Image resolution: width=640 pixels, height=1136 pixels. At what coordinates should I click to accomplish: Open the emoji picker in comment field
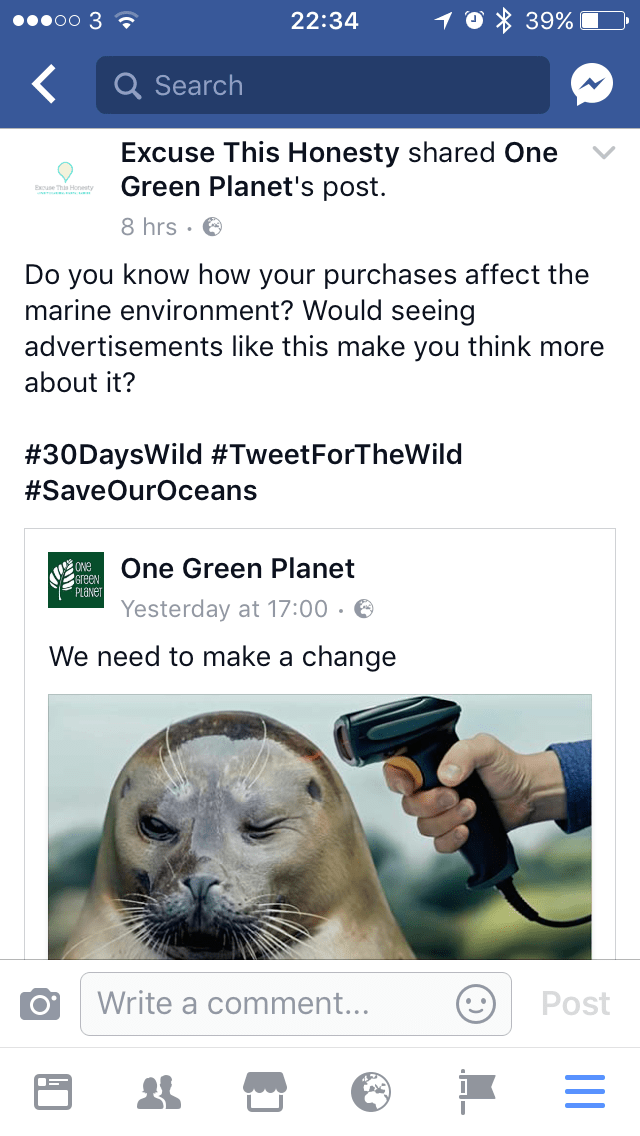[475, 1004]
